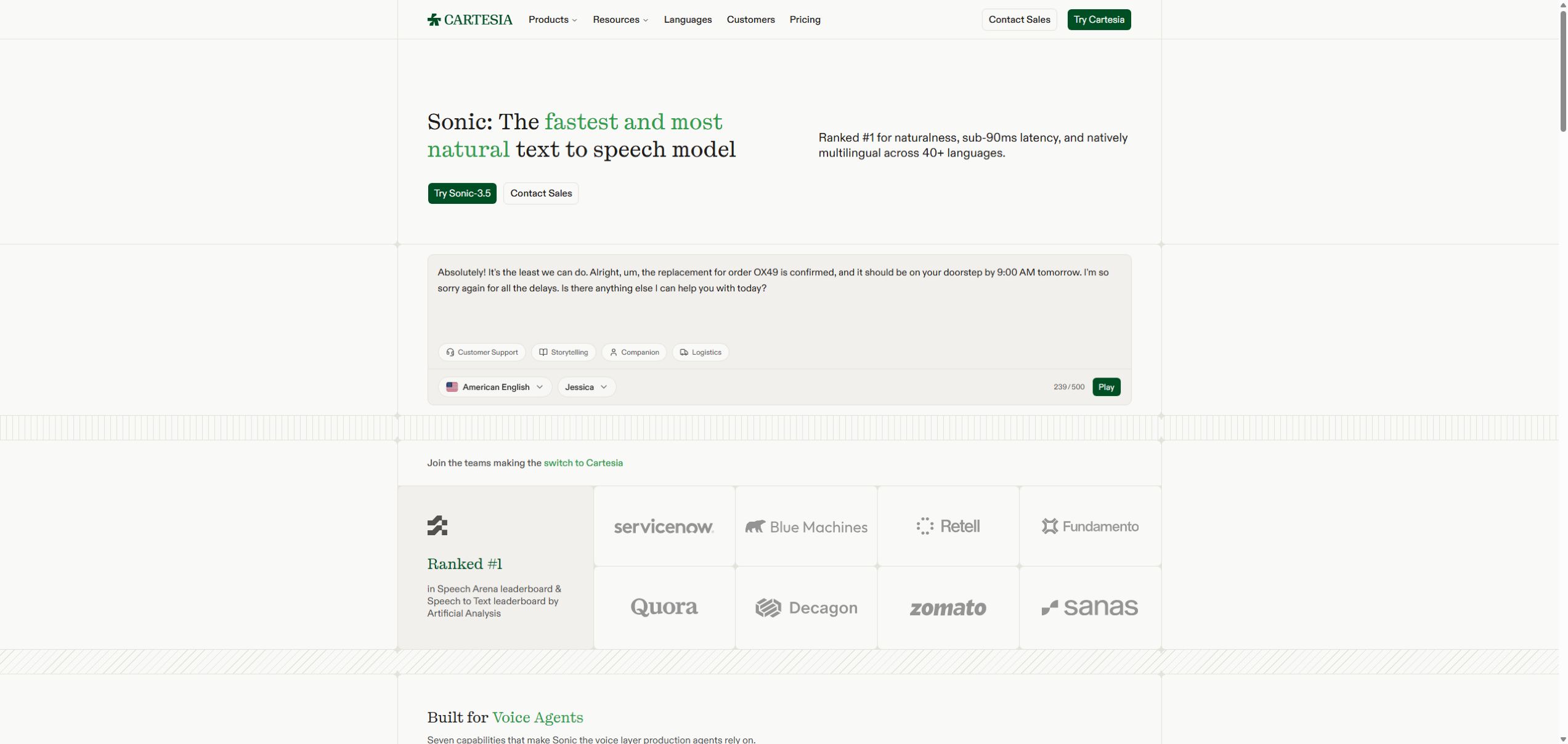Screen dimensions: 1568x744
Task: Click the Sanas logo
Action: 1090,607
